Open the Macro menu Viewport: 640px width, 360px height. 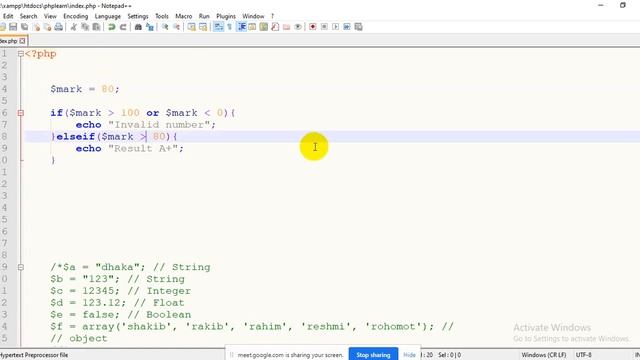[184, 16]
